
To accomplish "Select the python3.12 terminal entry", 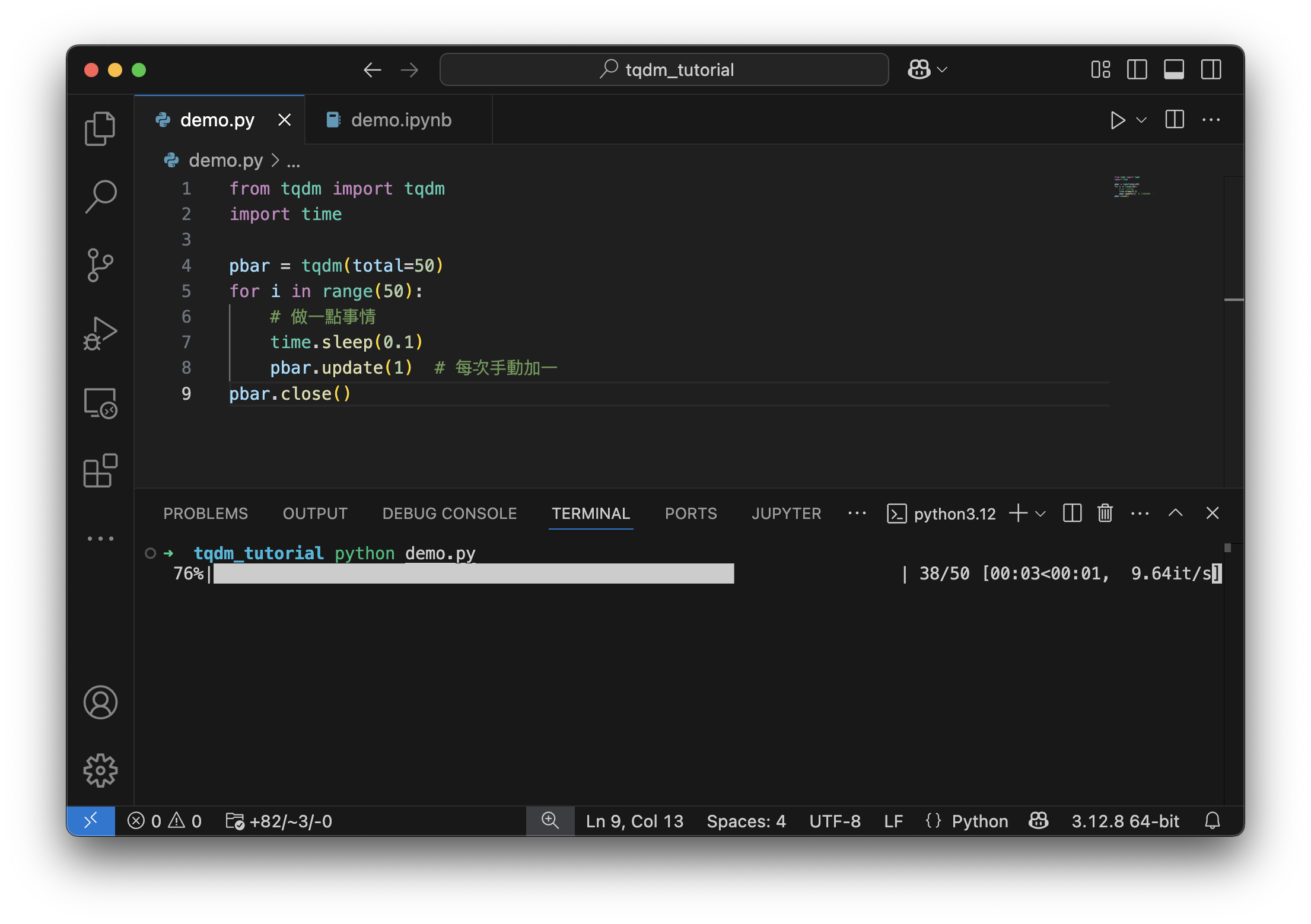I will click(941, 514).
